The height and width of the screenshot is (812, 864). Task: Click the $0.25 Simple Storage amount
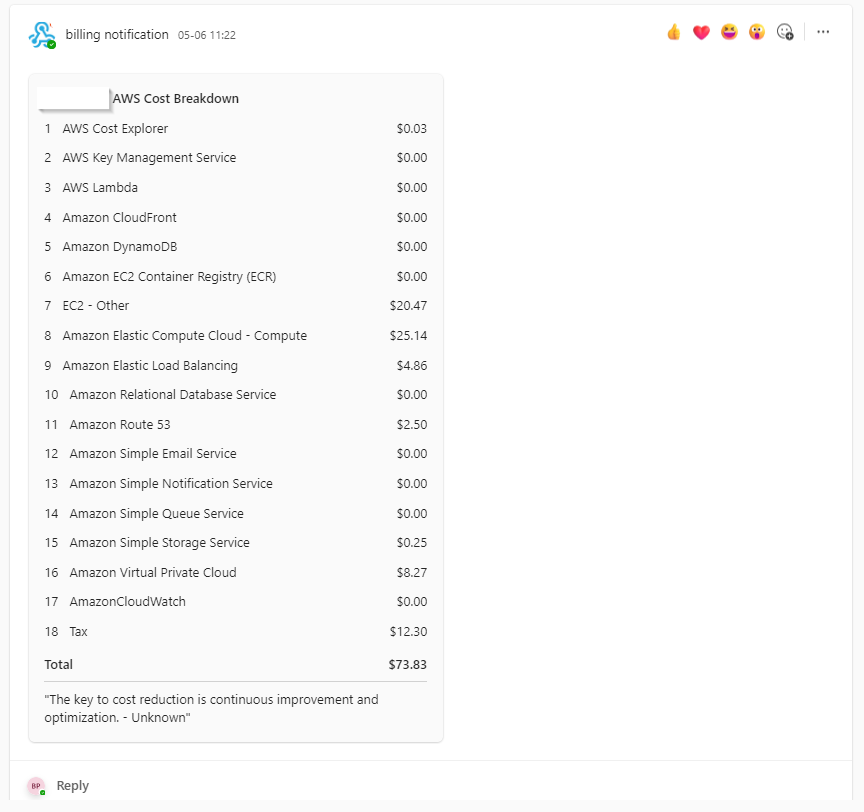pos(412,543)
